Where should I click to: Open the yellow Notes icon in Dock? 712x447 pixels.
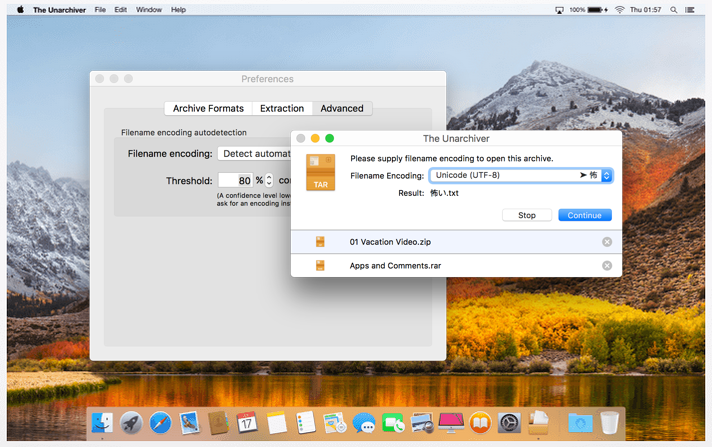tap(277, 423)
